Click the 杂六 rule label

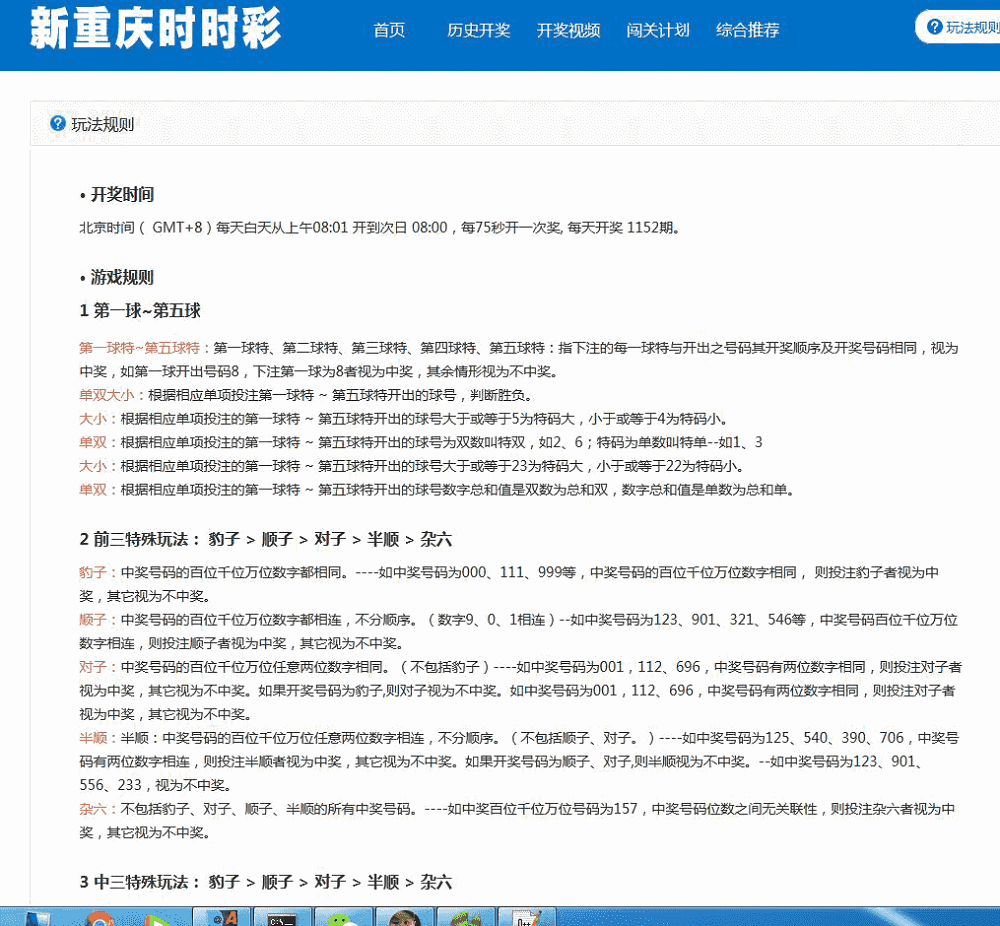tap(91, 810)
